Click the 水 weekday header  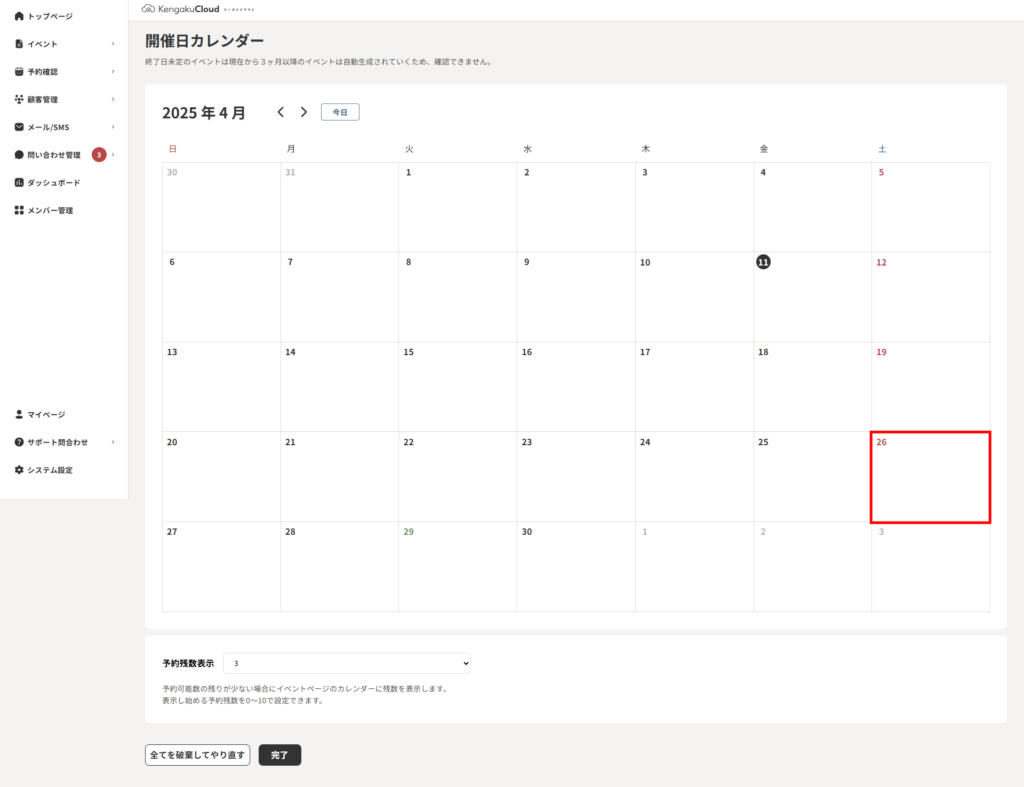(x=527, y=149)
